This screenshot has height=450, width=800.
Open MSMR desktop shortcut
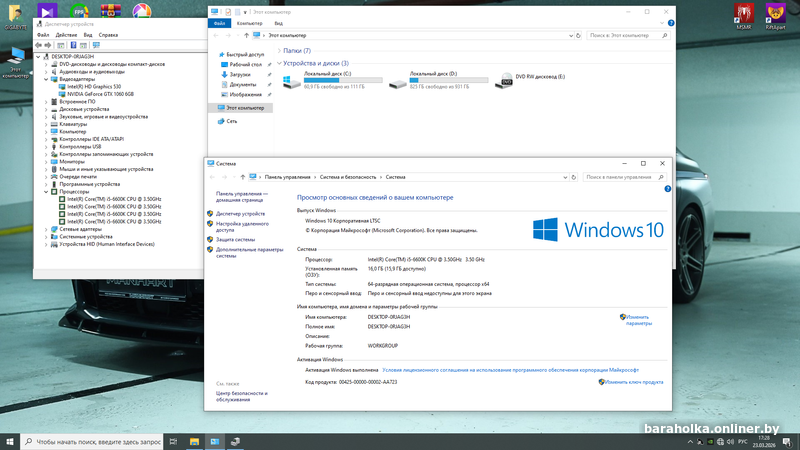pyautogui.click(x=743, y=14)
